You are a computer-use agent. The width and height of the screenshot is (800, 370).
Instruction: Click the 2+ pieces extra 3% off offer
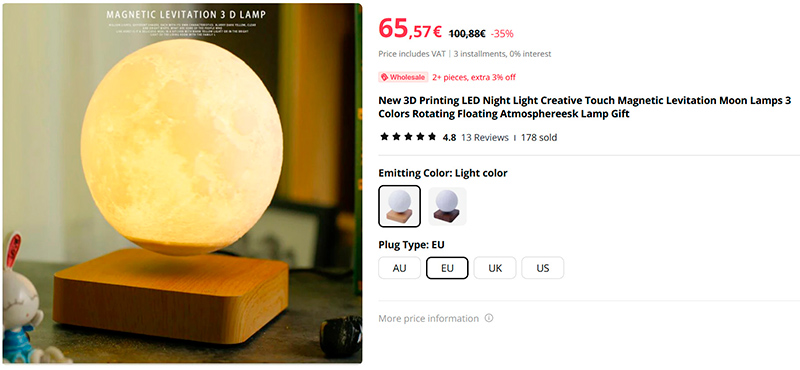[x=474, y=77]
